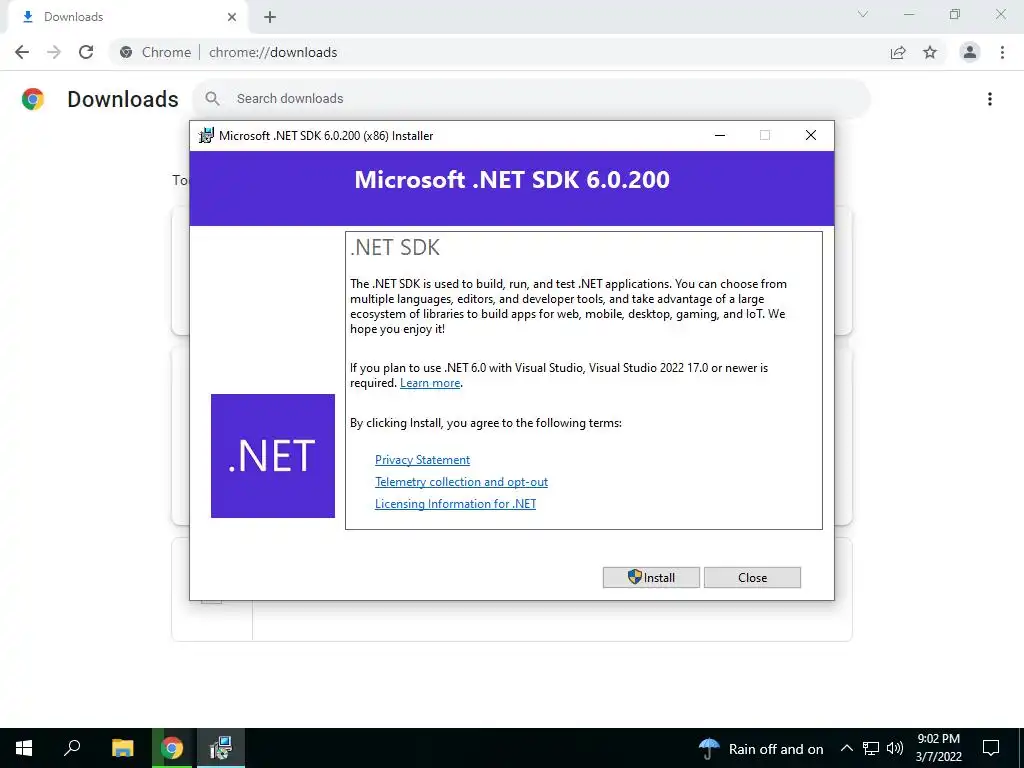Close the Downloads tab
Image resolution: width=1024 pixels, height=768 pixels.
[232, 17]
